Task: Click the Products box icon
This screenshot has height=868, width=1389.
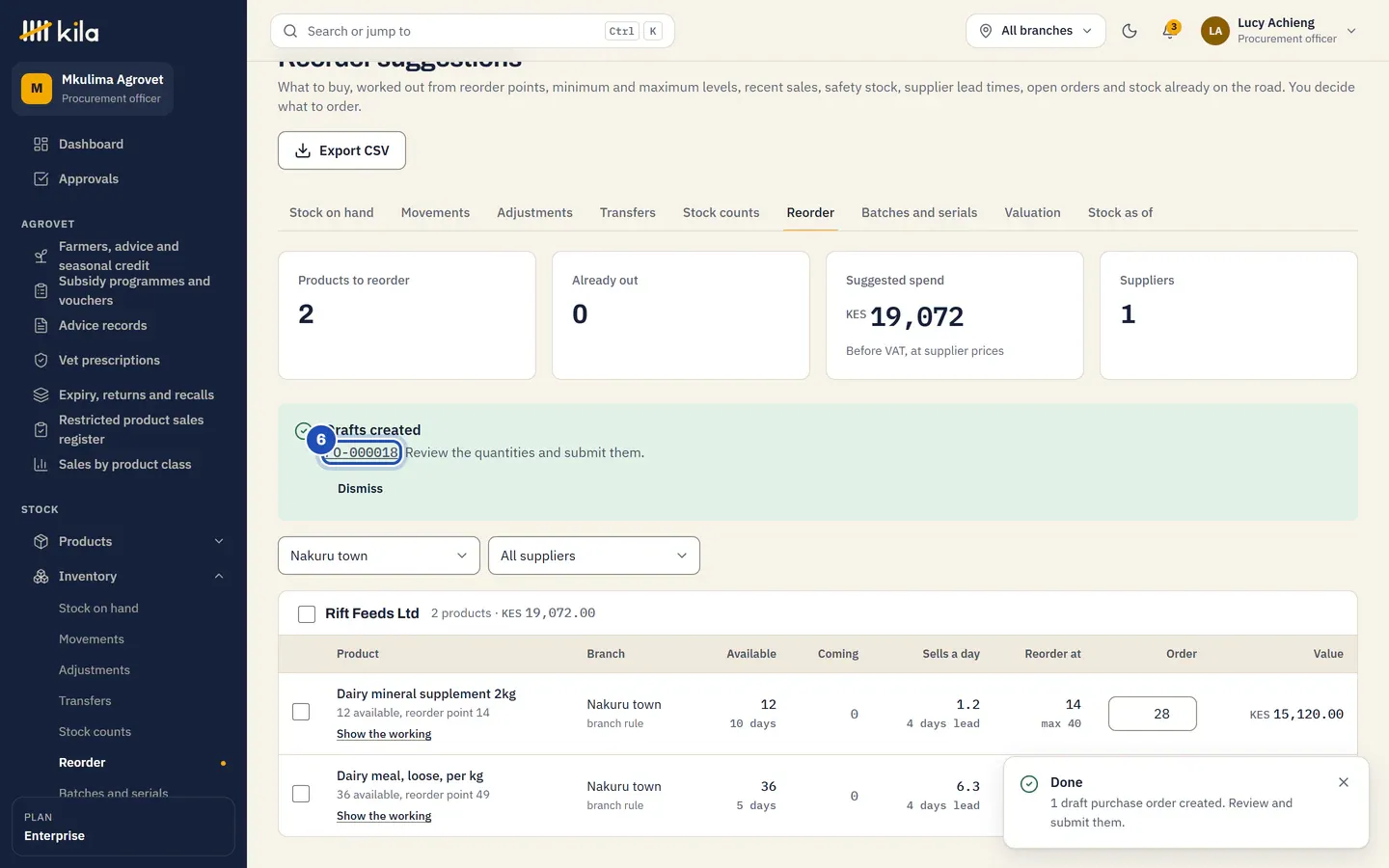Action: [41, 541]
